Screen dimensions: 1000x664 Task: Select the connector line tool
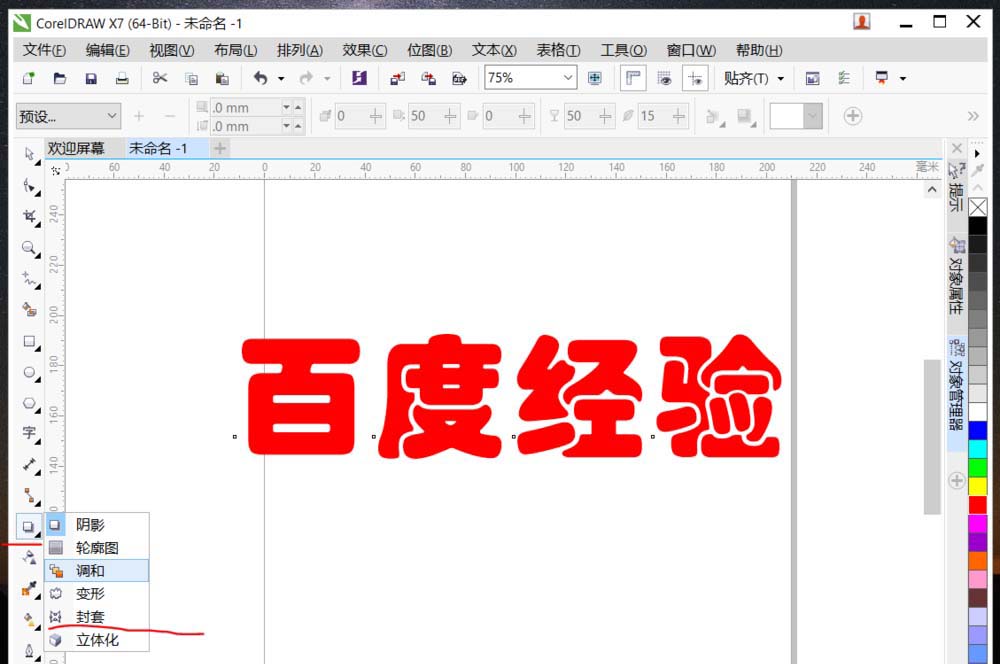coord(29,496)
